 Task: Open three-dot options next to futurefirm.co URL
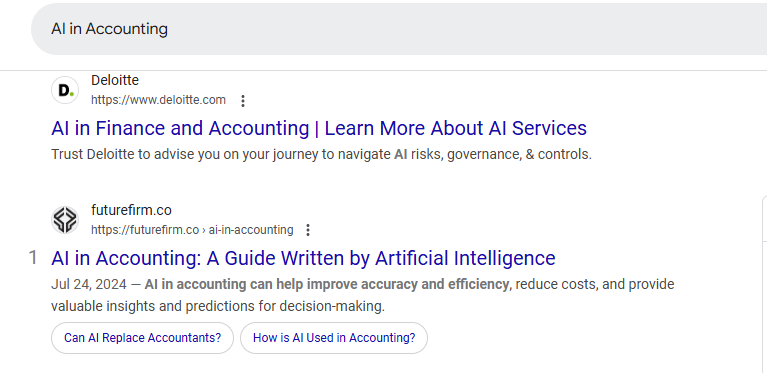308,230
